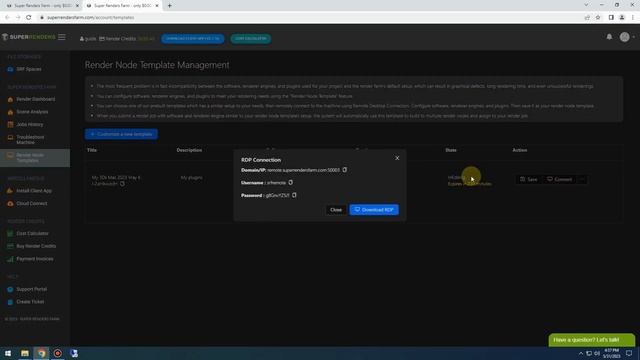Open the Have a question chat widget

pos(592,340)
